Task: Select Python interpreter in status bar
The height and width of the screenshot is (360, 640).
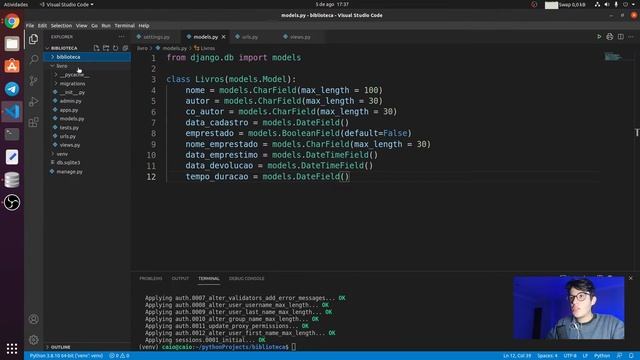Action: pyautogui.click(x=66, y=356)
